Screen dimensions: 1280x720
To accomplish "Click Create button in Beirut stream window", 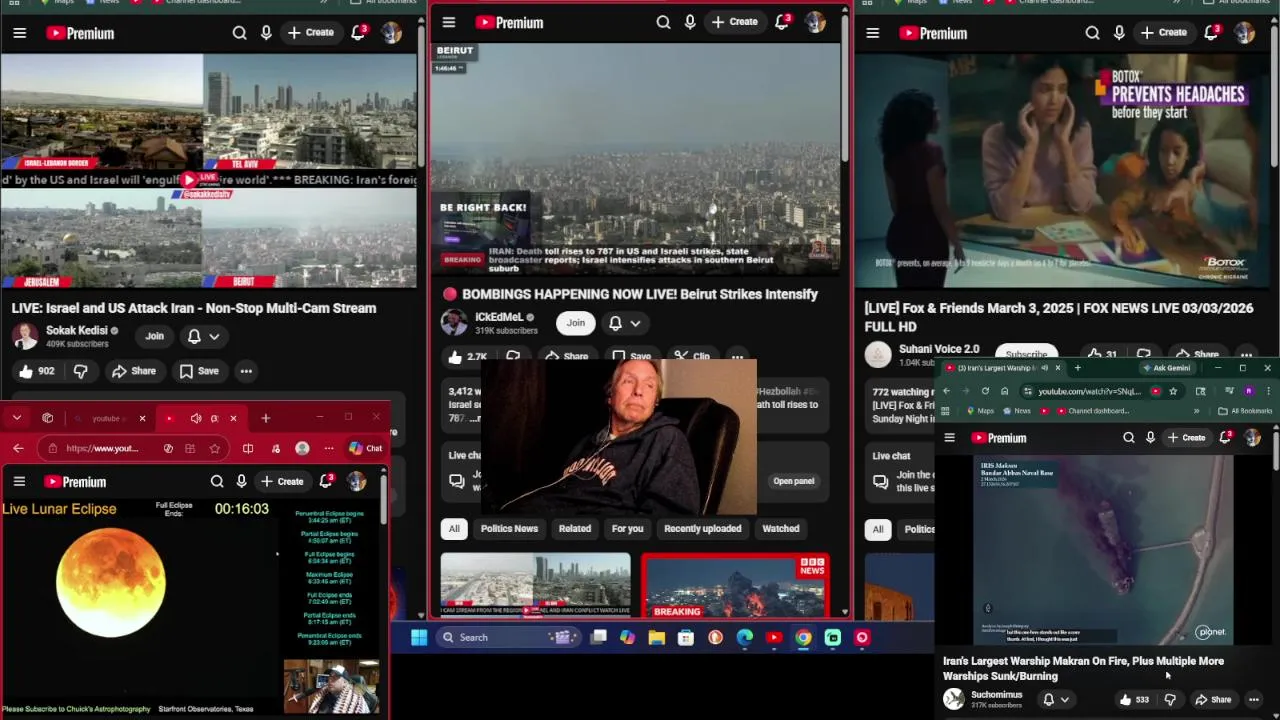I will [x=735, y=22].
